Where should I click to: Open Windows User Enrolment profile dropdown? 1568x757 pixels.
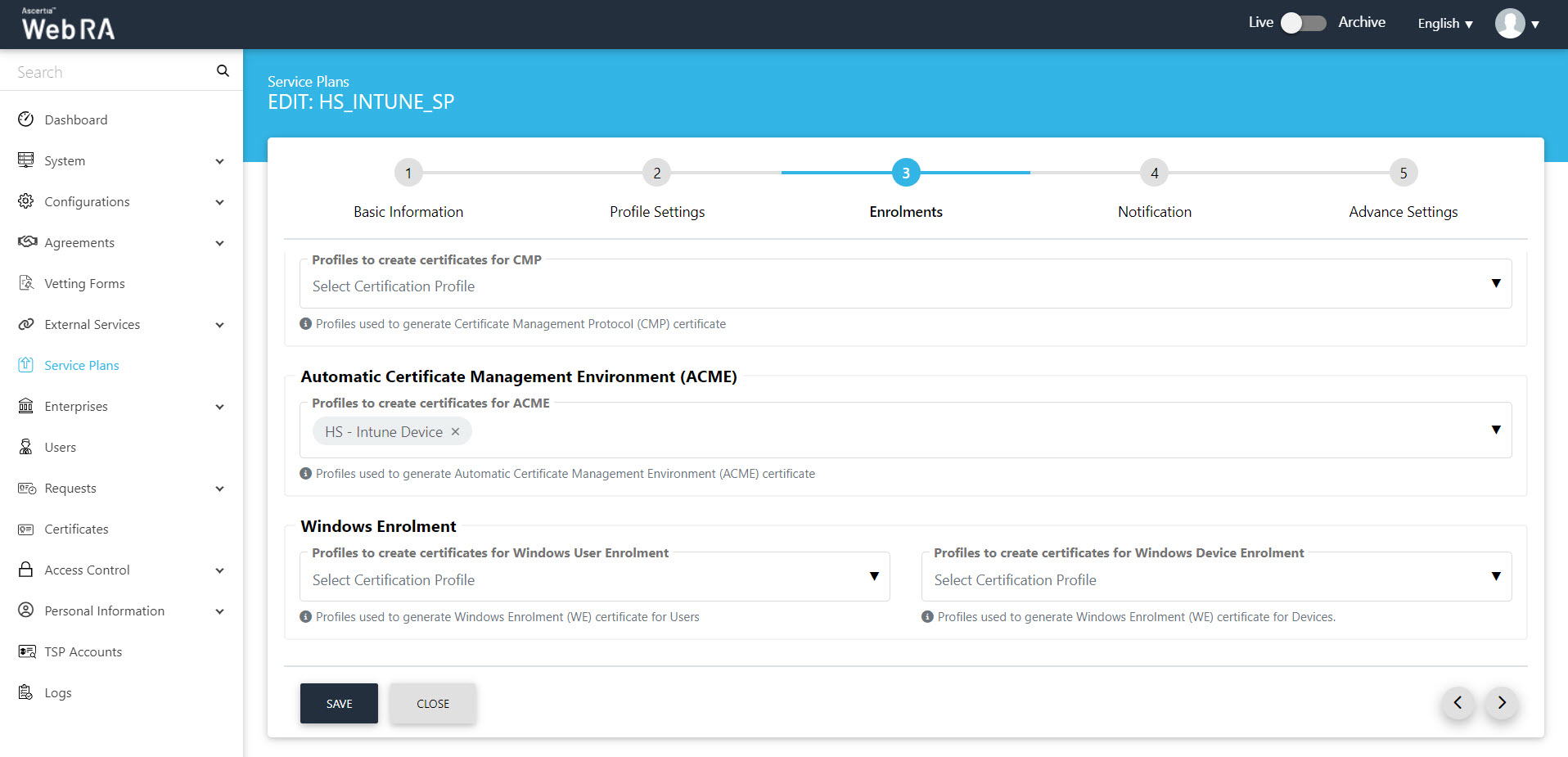click(x=874, y=577)
